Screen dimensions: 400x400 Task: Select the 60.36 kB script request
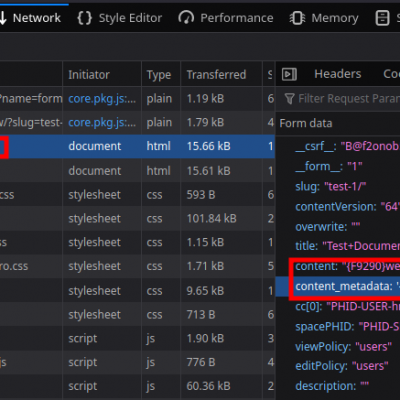pos(137,386)
